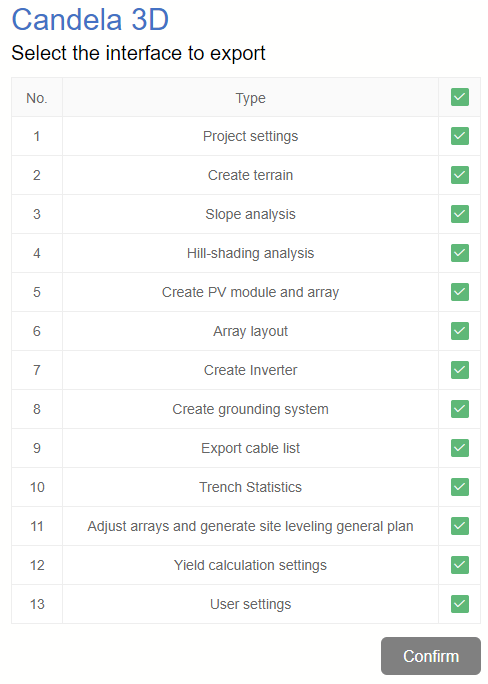Click the No. column header
488x684 pixels.
(37, 98)
